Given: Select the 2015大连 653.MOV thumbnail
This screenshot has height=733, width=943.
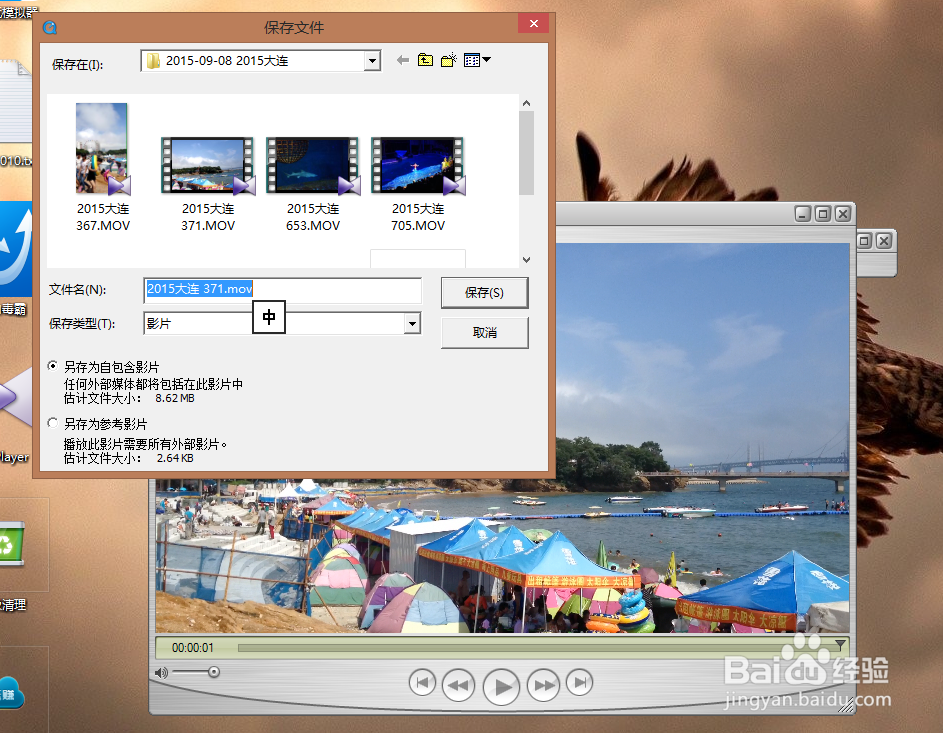Looking at the screenshot, I should pos(312,165).
